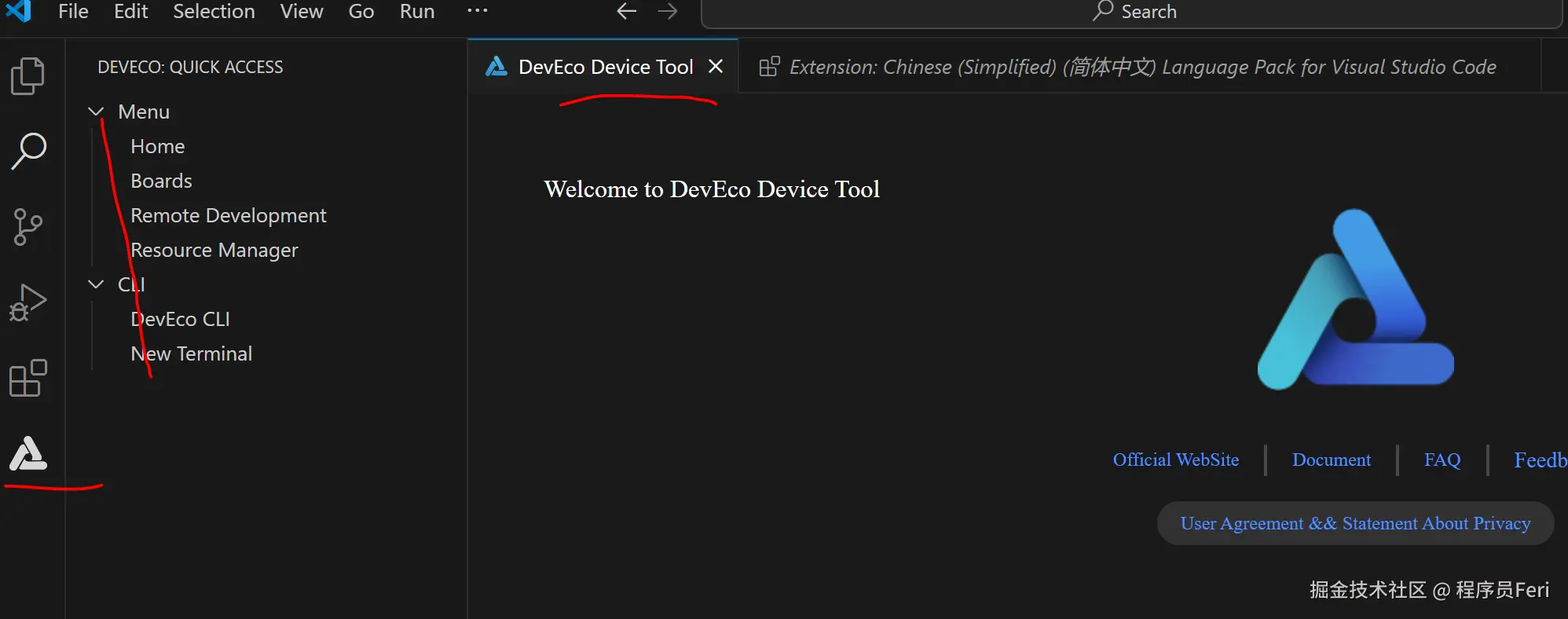The width and height of the screenshot is (1568, 619).
Task: Open the Document link
Action: coord(1332,460)
